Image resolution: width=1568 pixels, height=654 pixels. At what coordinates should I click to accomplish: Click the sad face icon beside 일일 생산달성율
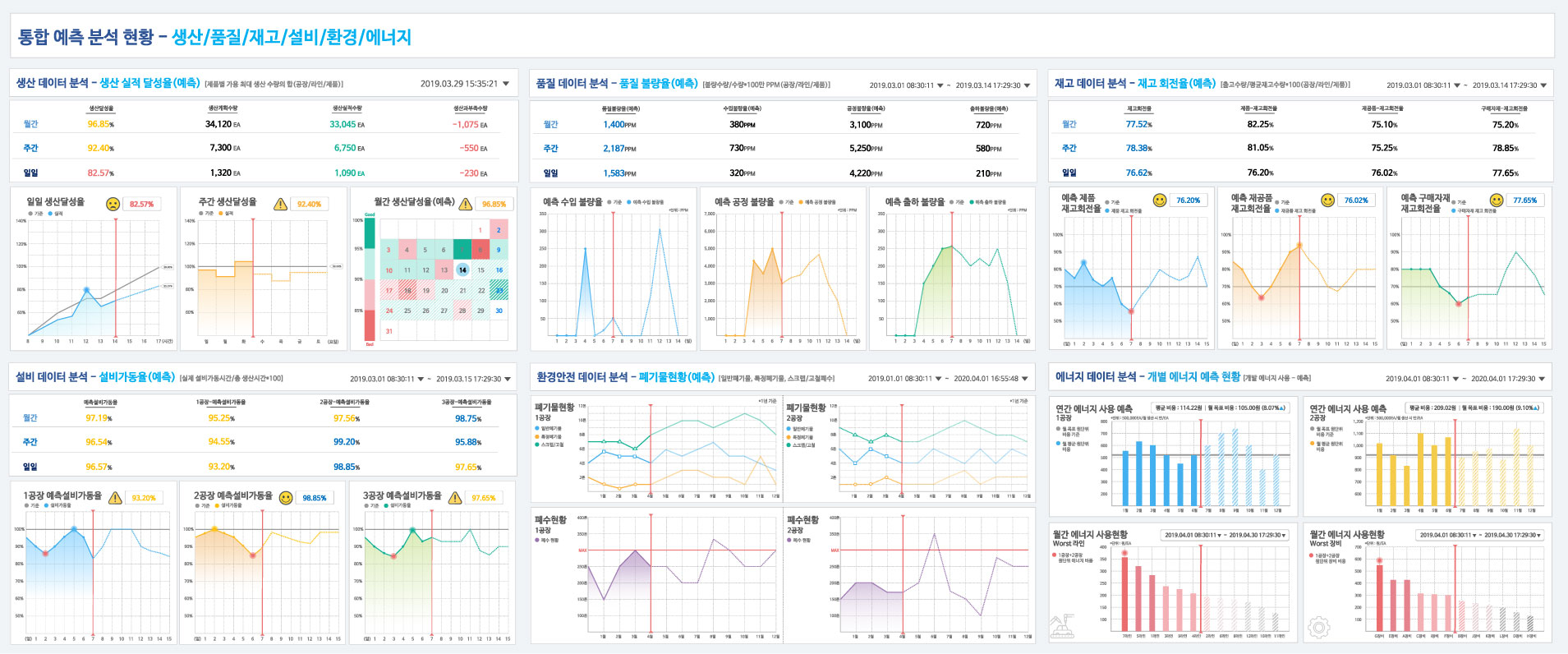tap(113, 204)
